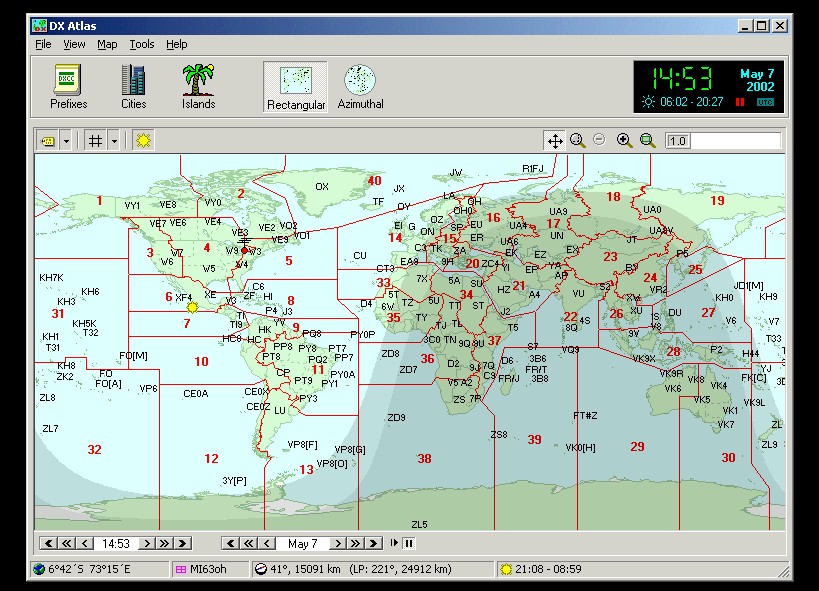The image size is (819, 591).
Task: Toggle the UTC indicator in clock panel
Action: (765, 102)
